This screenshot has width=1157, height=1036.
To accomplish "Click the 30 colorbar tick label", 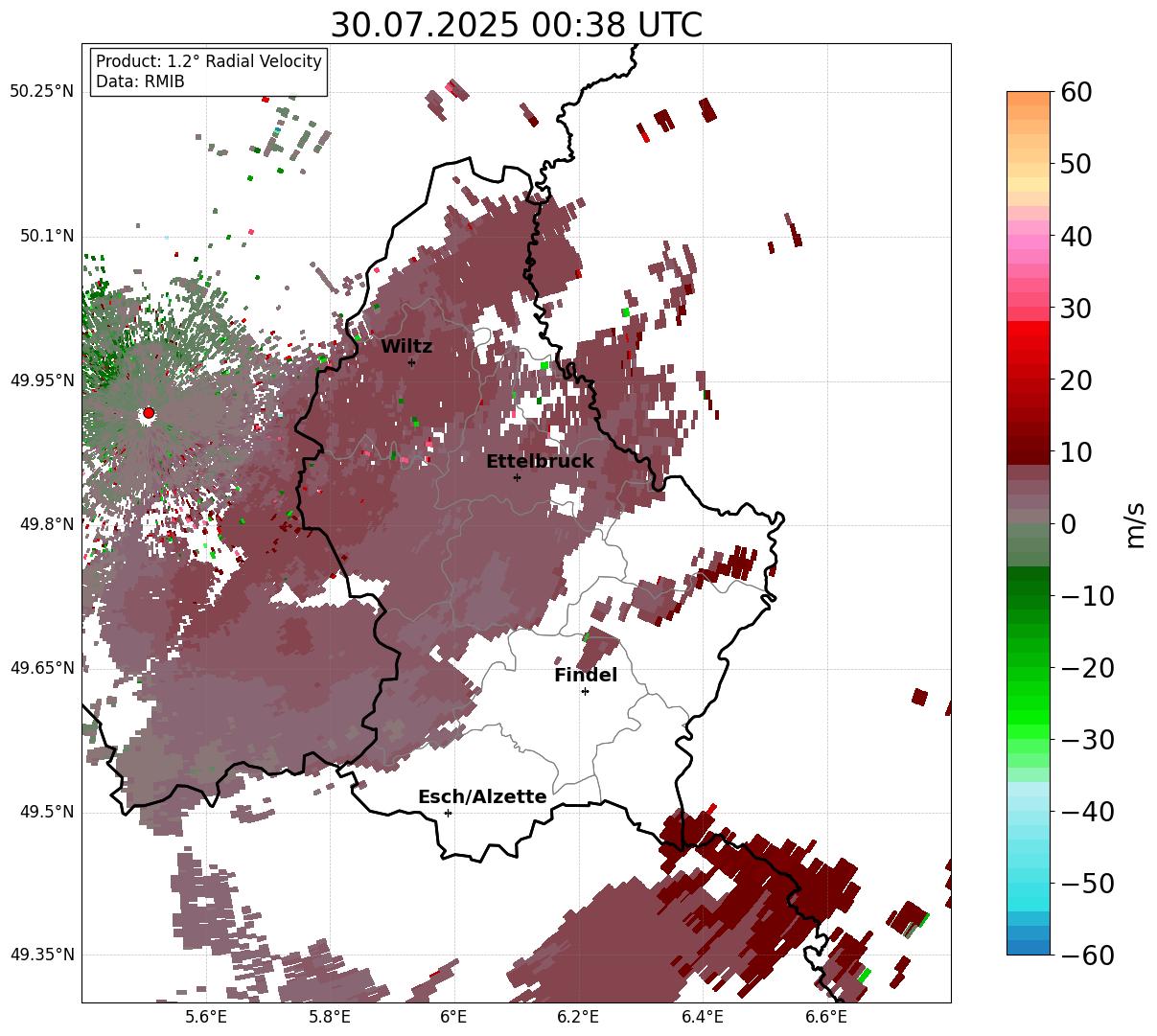I will (1074, 309).
